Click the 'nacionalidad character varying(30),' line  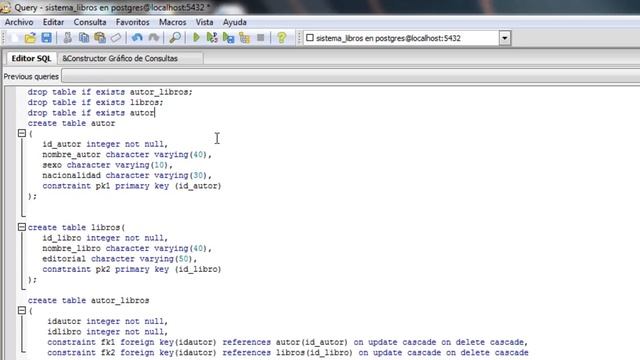click(127, 175)
